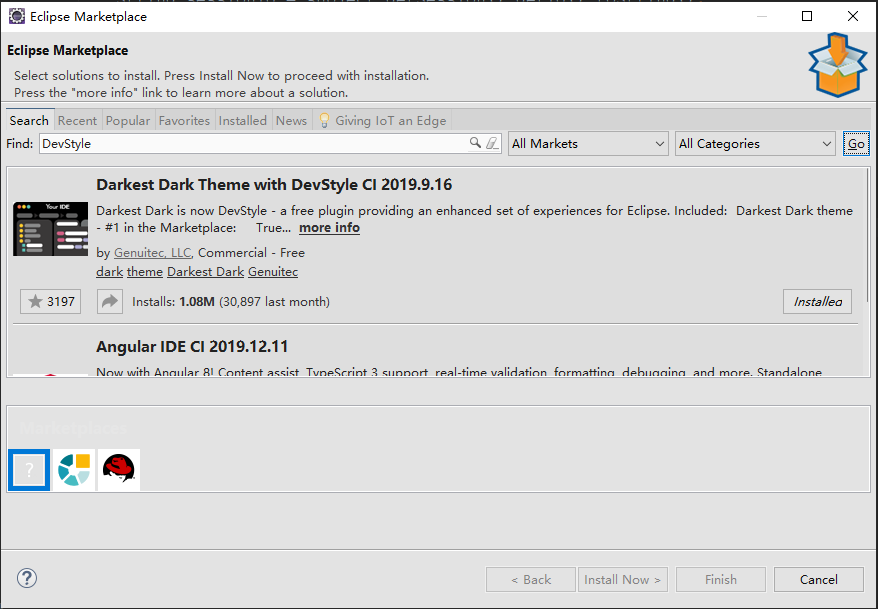
Task: Open the more info link
Action: (x=329, y=228)
